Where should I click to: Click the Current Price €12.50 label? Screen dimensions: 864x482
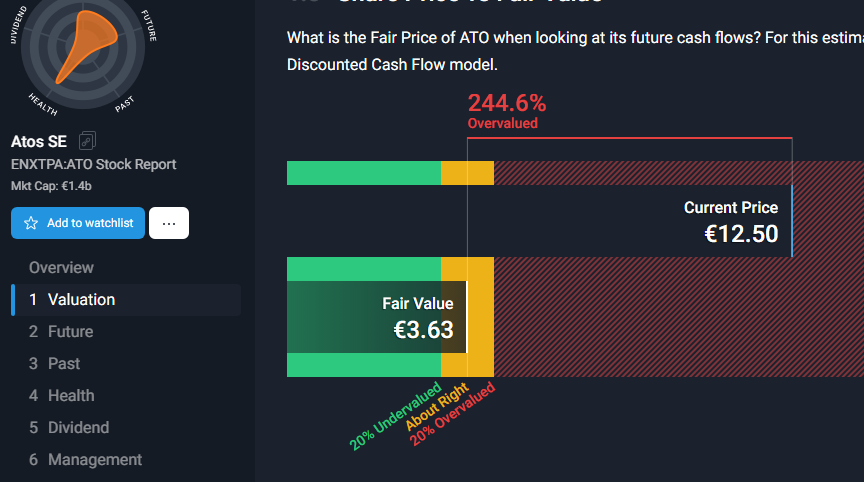tap(731, 221)
